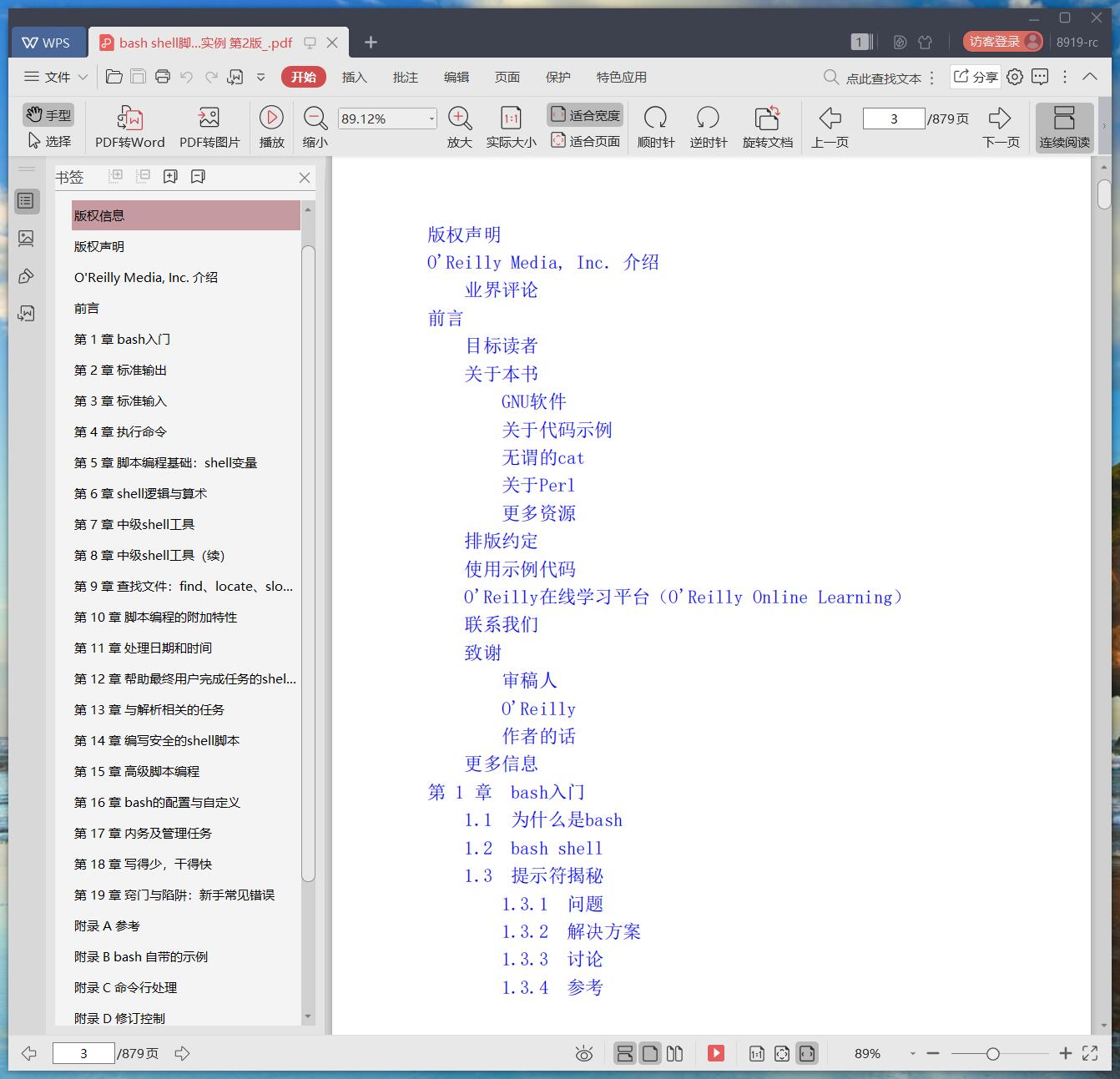Open search options dots beside 点此查找文本
The width and height of the screenshot is (1120, 1079).
pyautogui.click(x=932, y=78)
